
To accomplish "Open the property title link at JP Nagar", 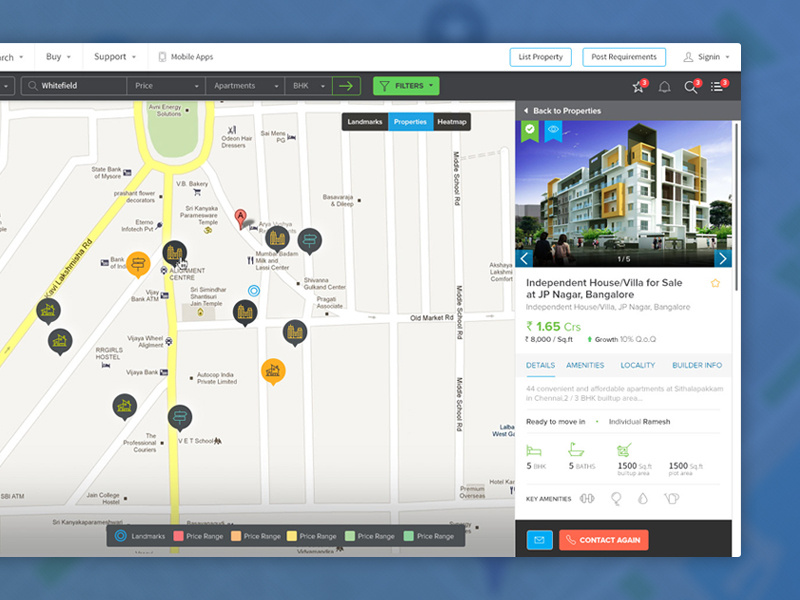I will coord(604,289).
